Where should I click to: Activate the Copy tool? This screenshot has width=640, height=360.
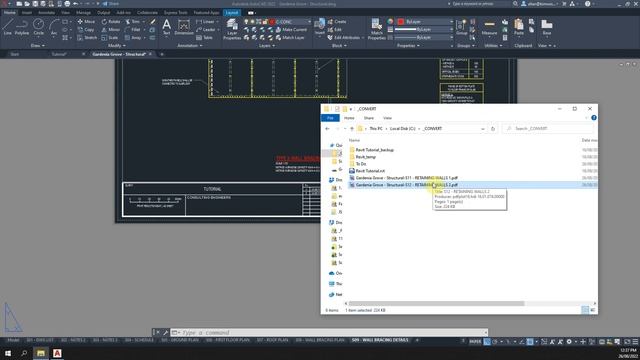point(86,30)
